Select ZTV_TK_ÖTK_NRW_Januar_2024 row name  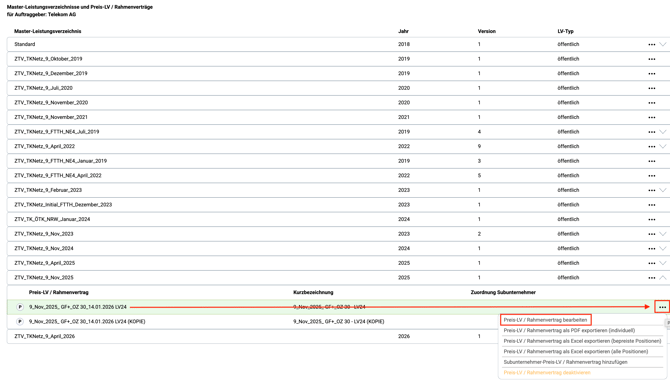[x=52, y=219]
